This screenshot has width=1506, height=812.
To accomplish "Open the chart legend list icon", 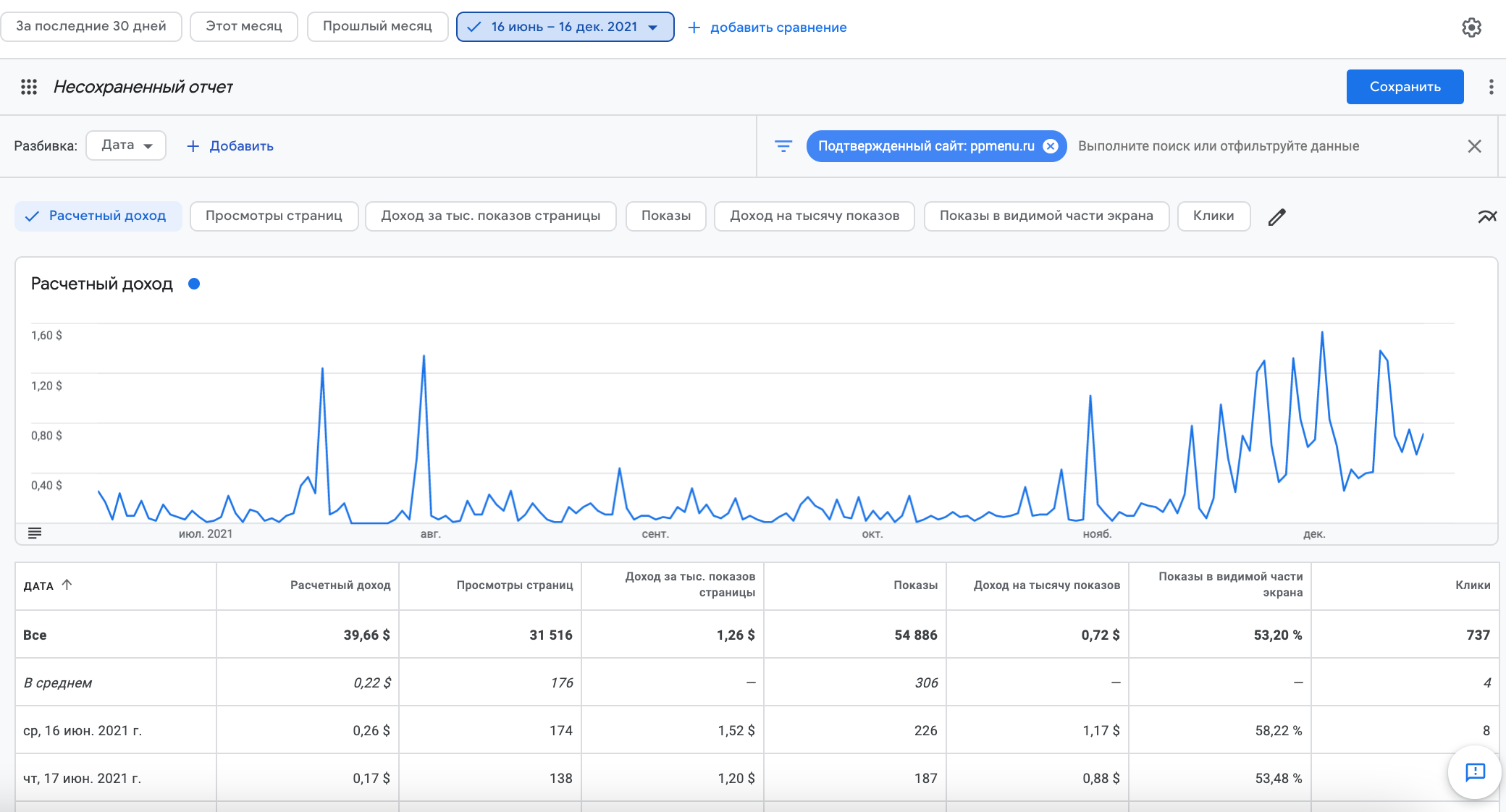I will click(x=34, y=533).
